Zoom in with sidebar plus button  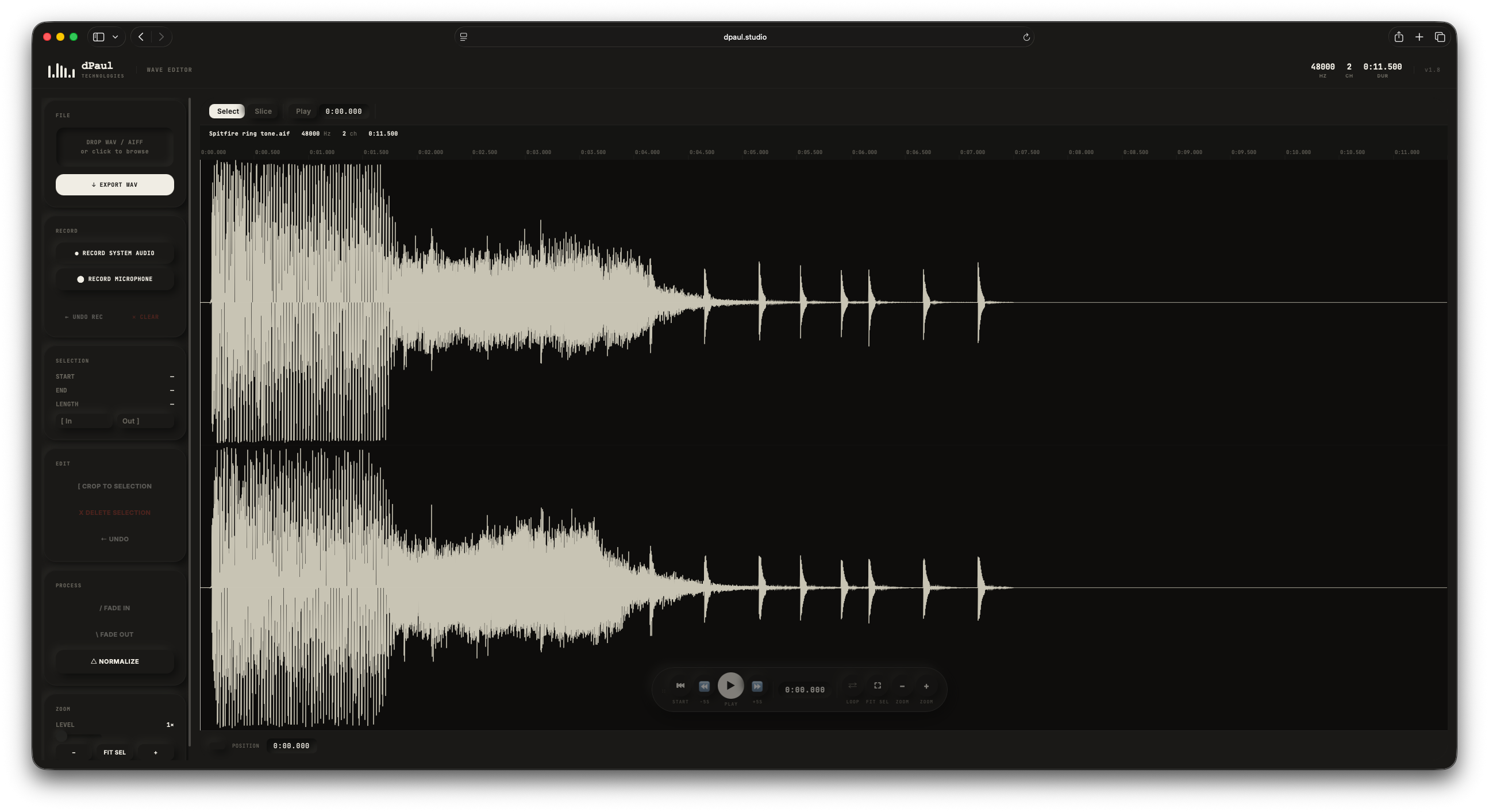[156, 752]
